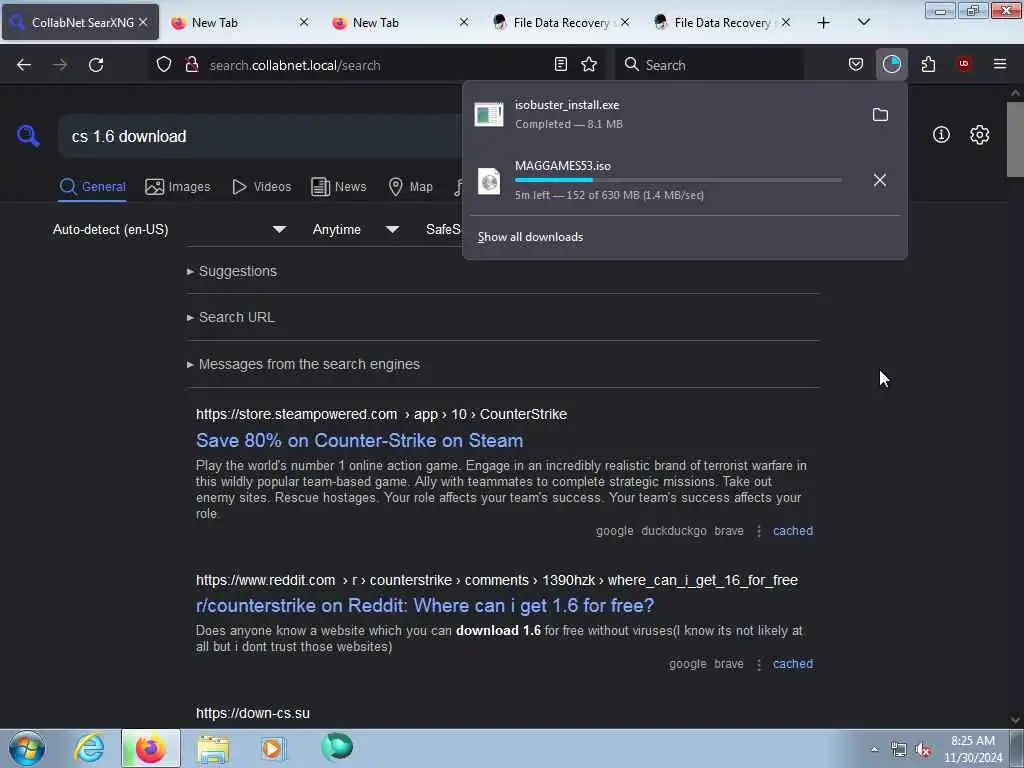Close the CollabNet SearXNG tab
The image size is (1024, 768).
click(x=143, y=23)
